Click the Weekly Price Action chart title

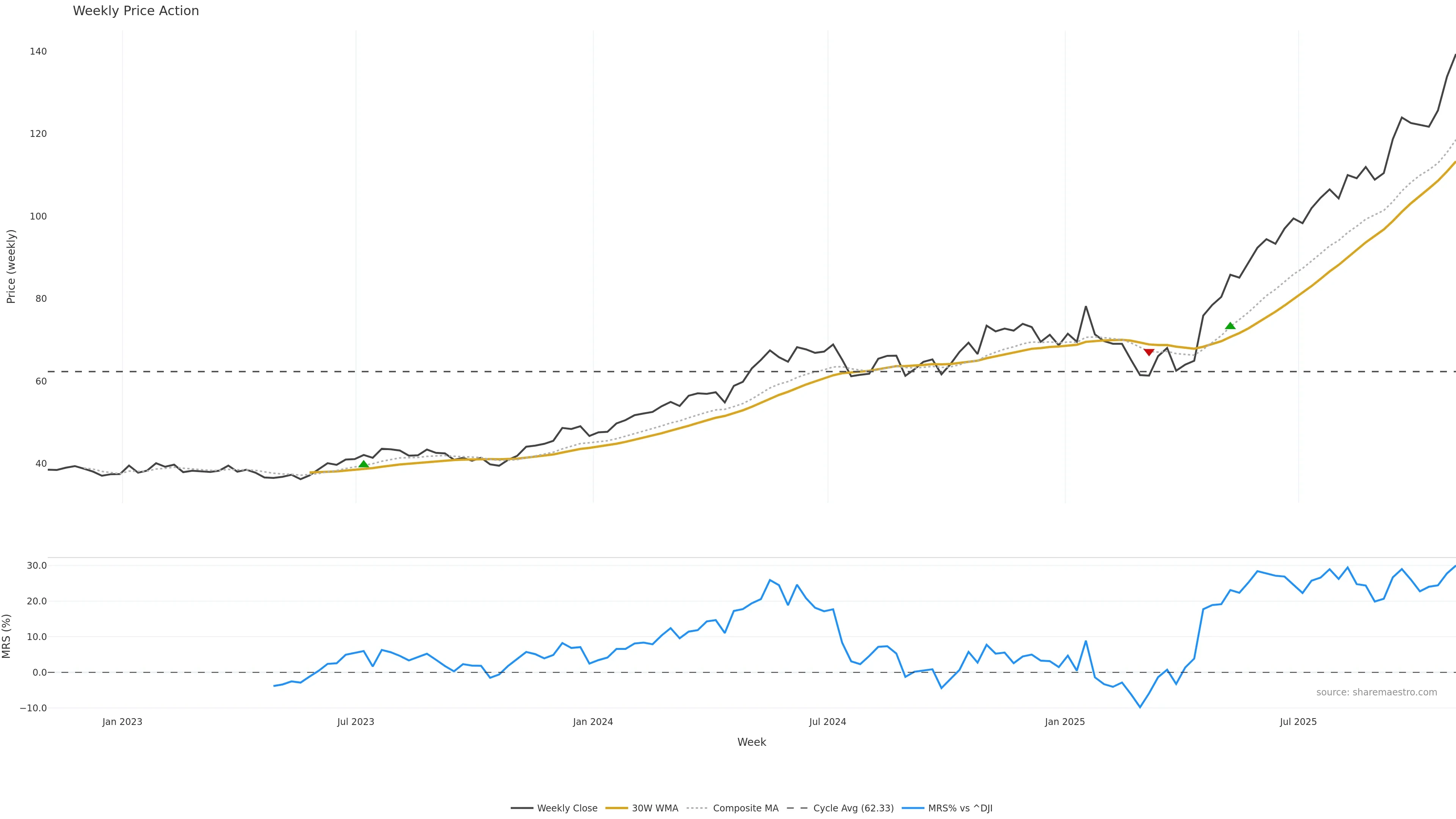(136, 11)
